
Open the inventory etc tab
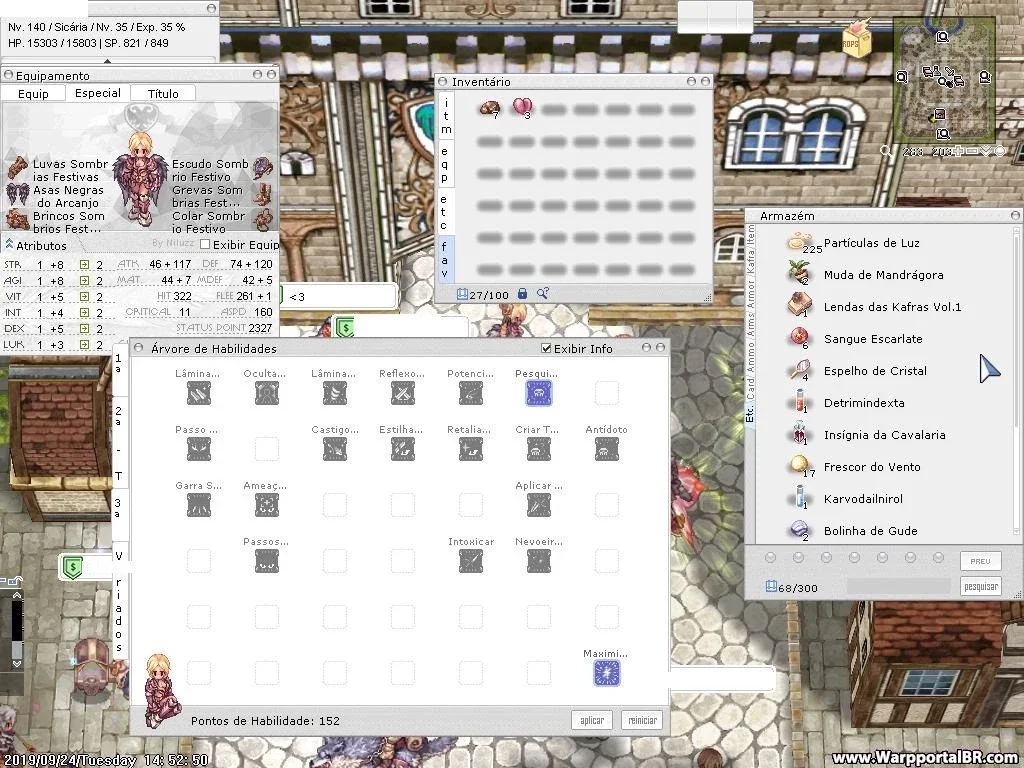[445, 212]
